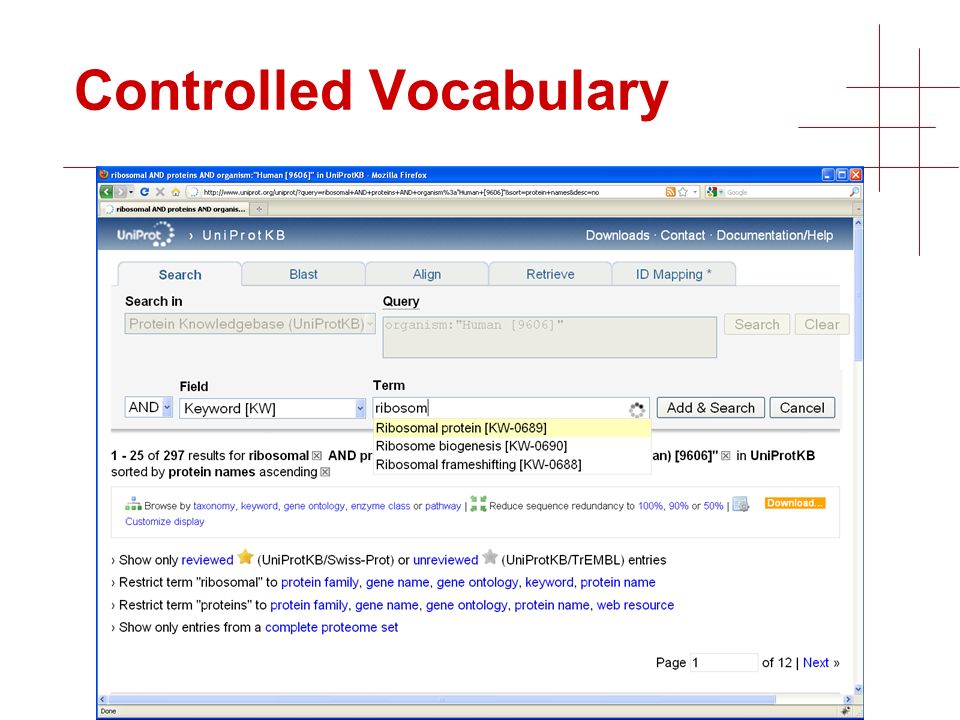The image size is (960, 720).
Task: Browse by gene ontology link
Action: 314,506
